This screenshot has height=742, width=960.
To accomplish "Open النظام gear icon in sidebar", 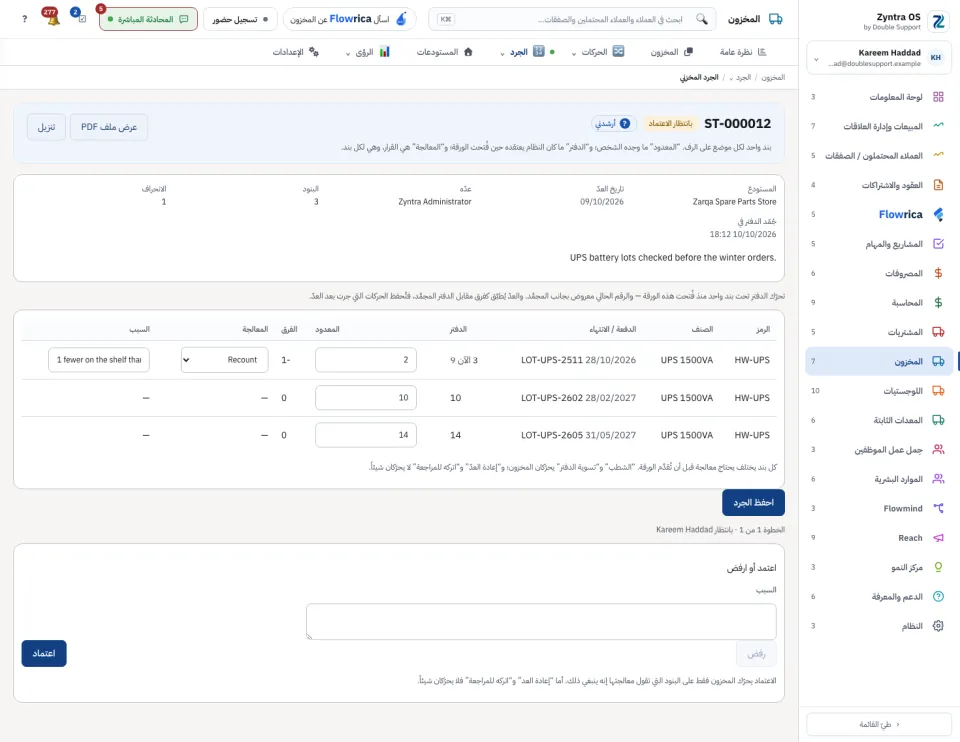I will pos(938,626).
